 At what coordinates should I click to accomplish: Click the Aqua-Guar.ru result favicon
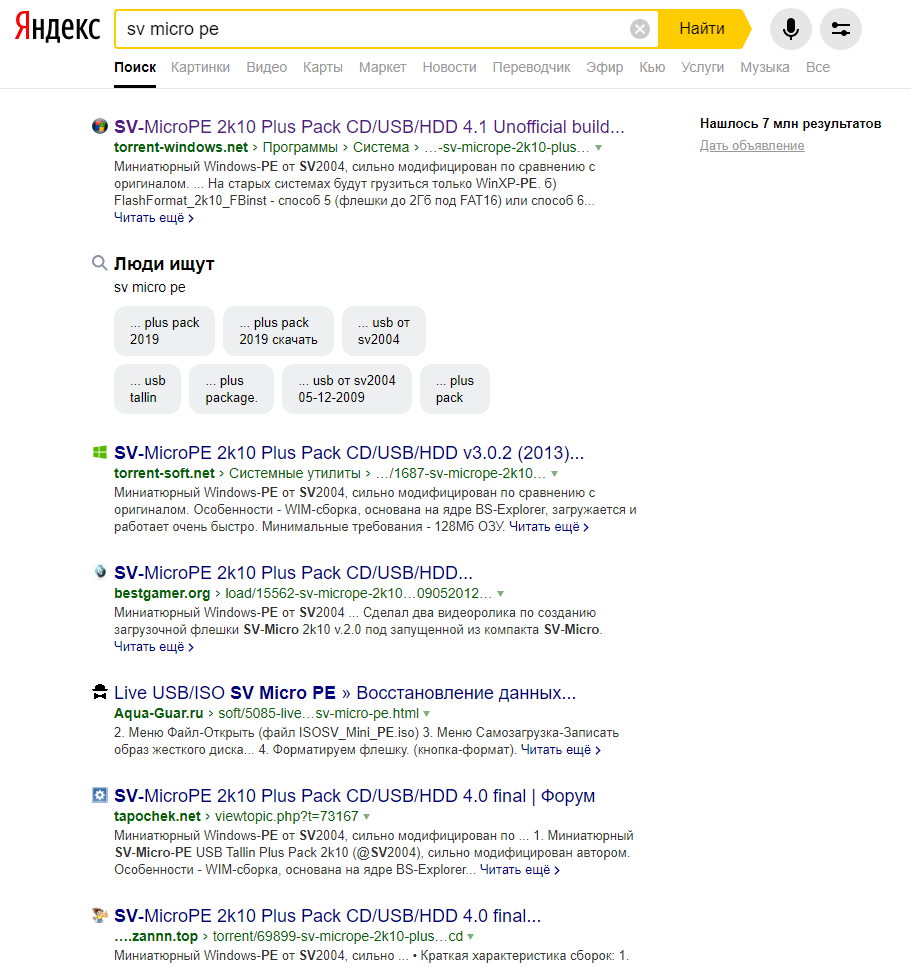click(x=99, y=692)
